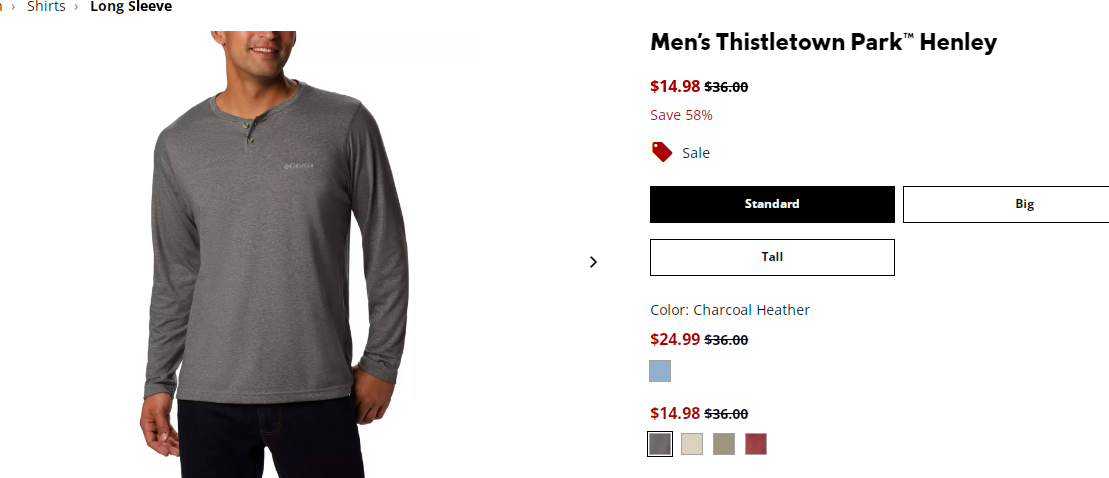The image size is (1109, 478).
Task: Click the Save 58% discount text
Action: pyautogui.click(x=681, y=115)
